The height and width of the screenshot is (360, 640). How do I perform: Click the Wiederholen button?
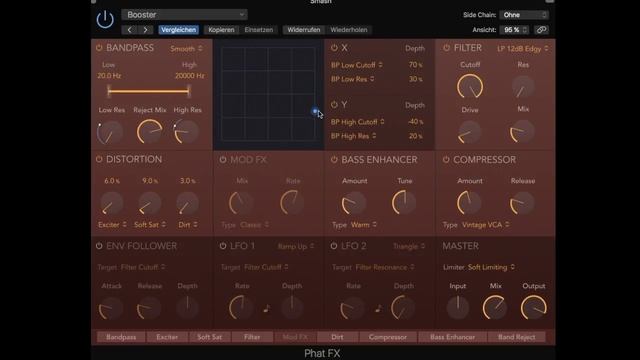click(349, 30)
